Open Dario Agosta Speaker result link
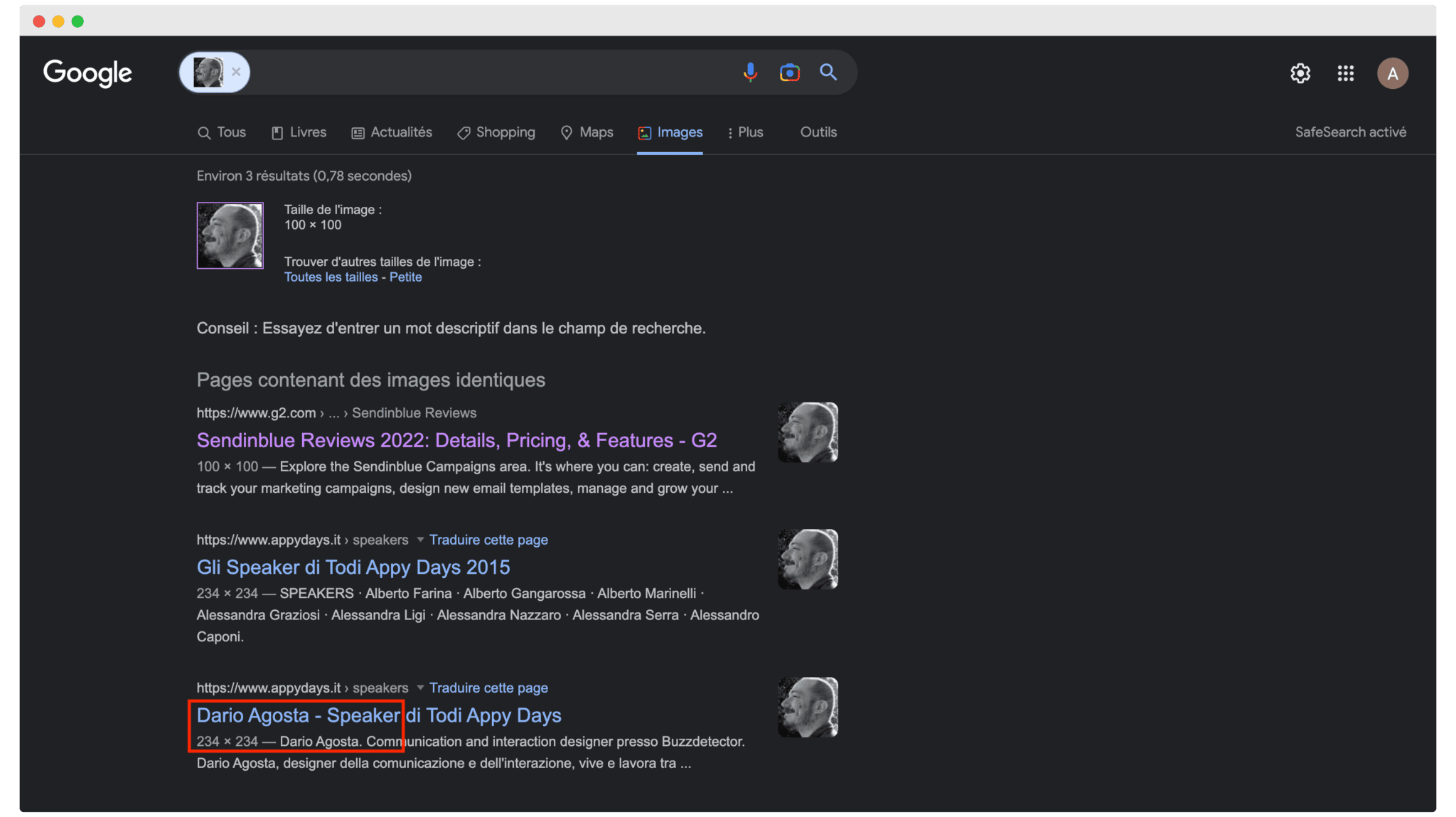The height and width of the screenshot is (817, 1456). point(379,715)
